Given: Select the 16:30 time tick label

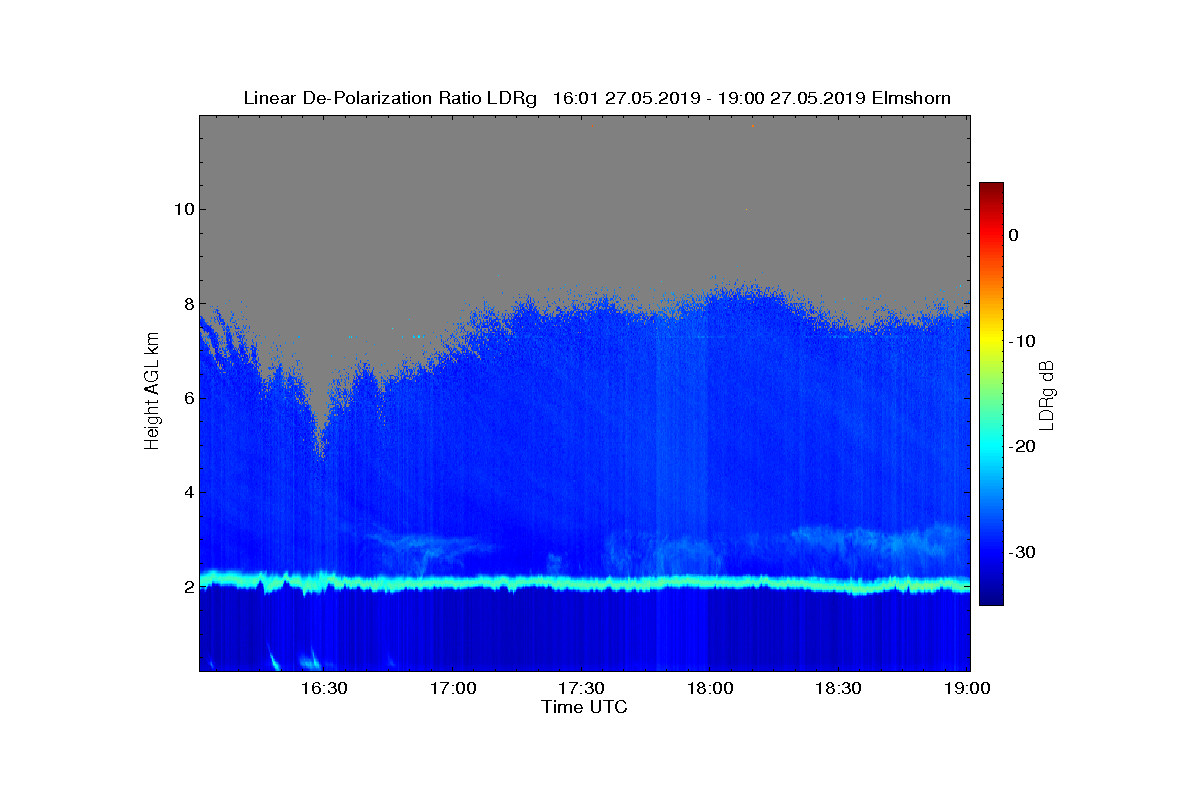Looking at the screenshot, I should click(x=324, y=688).
